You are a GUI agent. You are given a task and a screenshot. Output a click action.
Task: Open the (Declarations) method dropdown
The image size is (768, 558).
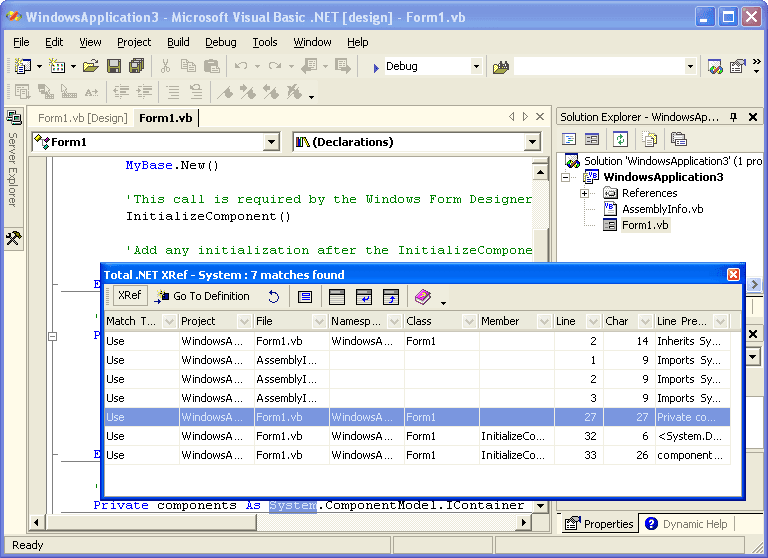click(532, 143)
